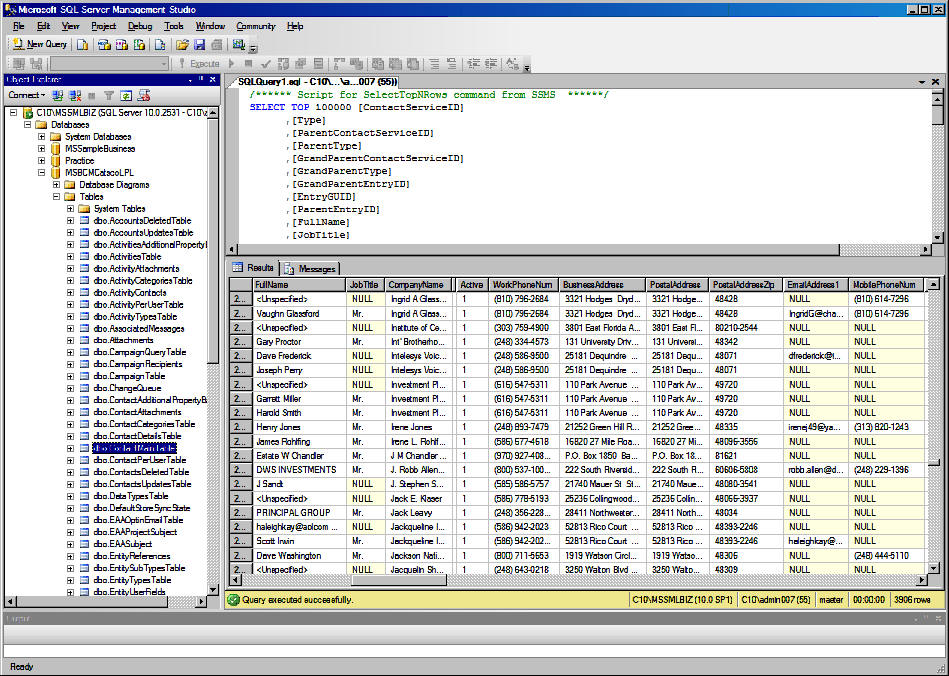949x676 pixels.
Task: Select dbo.EntityReferences table in the tree
Action: pyautogui.click(x=132, y=556)
